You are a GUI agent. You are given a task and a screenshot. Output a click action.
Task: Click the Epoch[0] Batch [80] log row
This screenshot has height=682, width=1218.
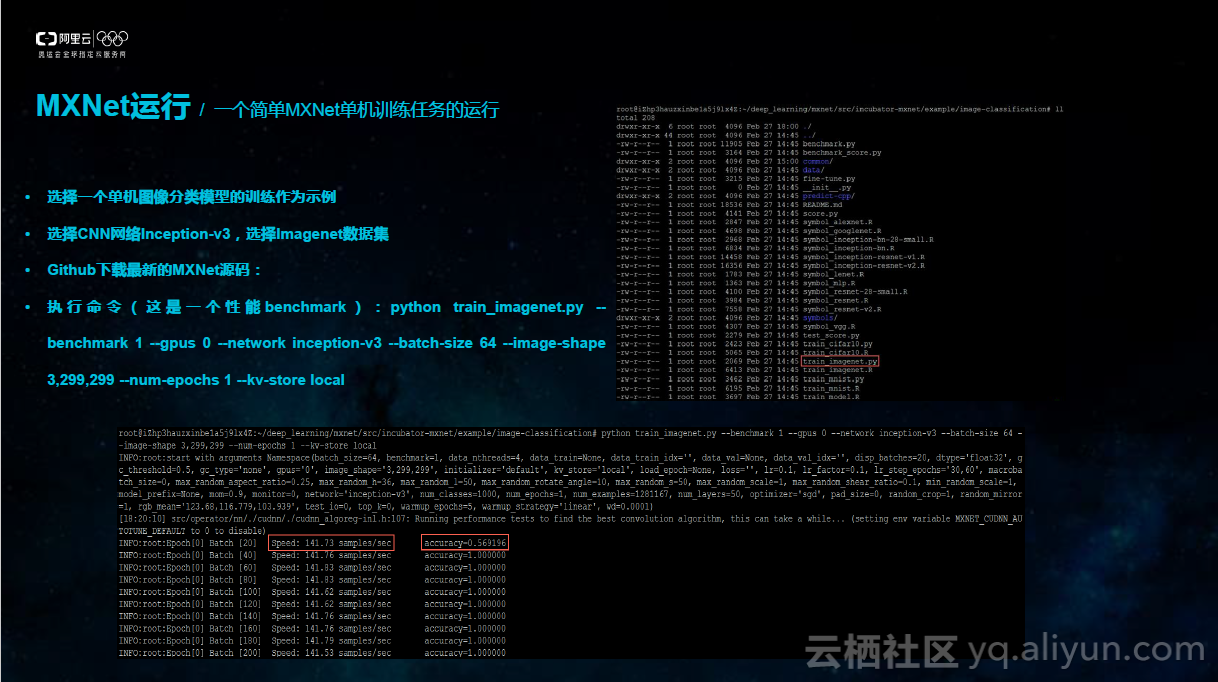click(x=312, y=580)
